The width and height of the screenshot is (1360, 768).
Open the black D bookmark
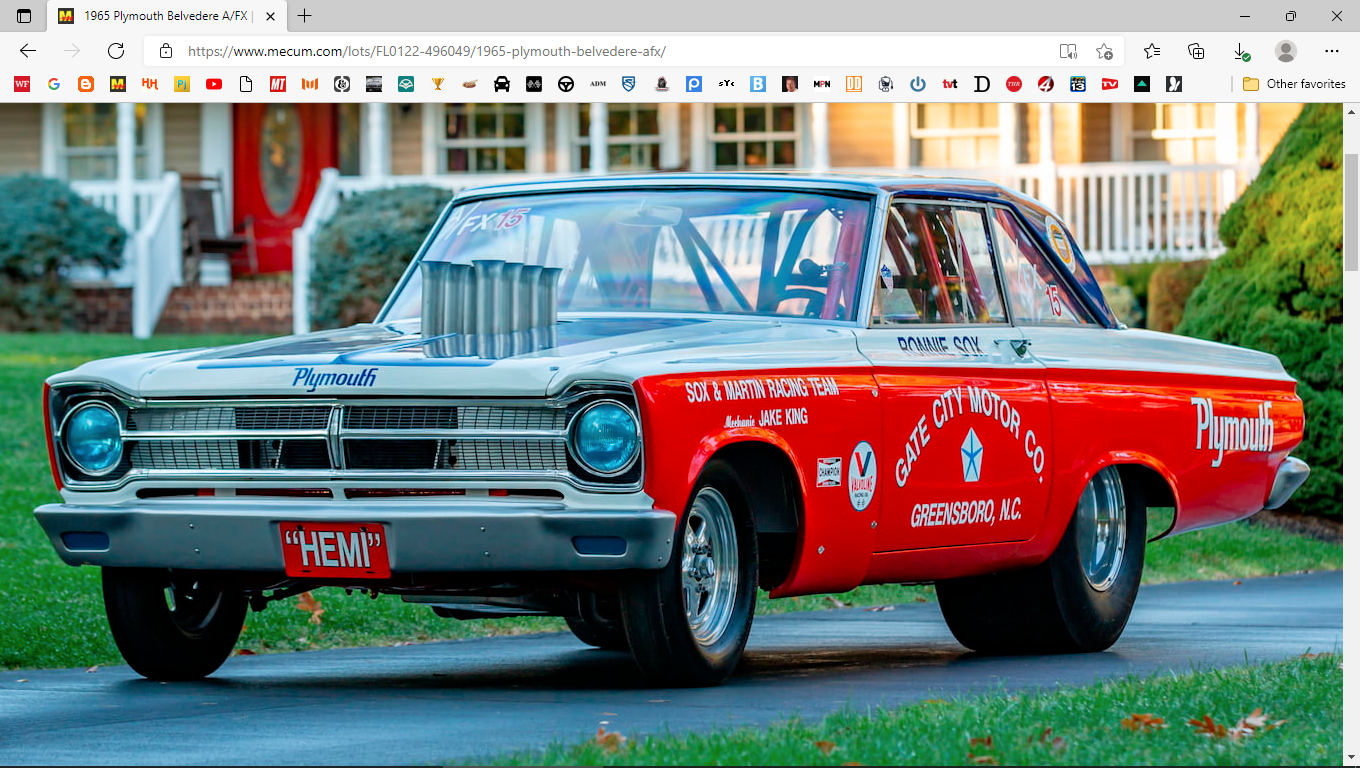982,84
